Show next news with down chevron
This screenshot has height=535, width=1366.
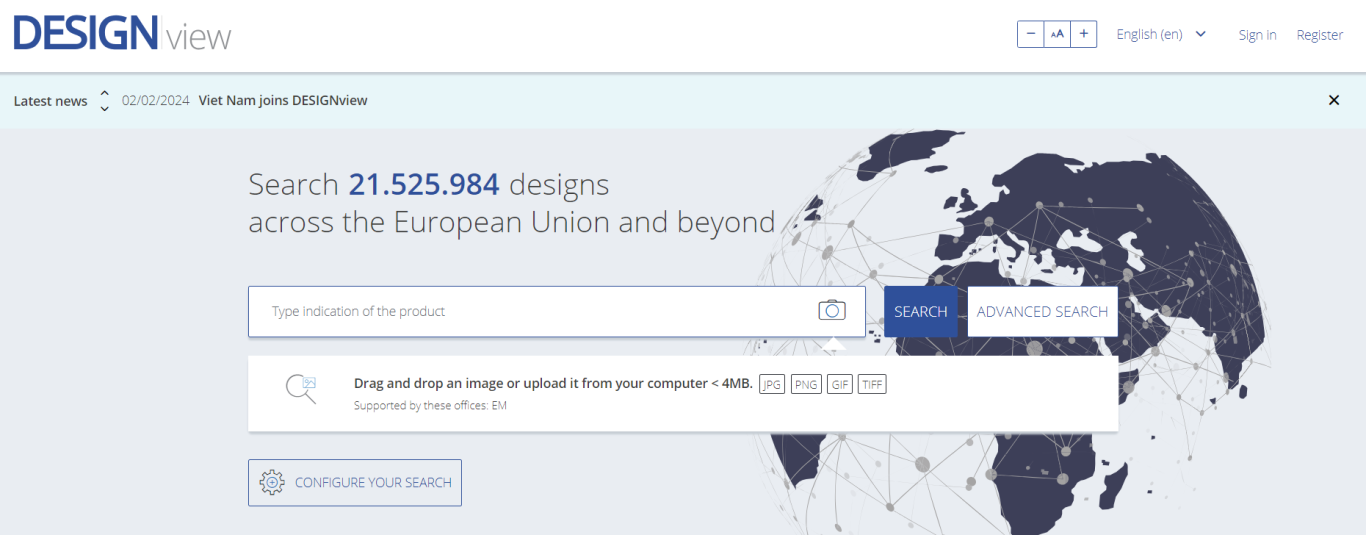point(104,108)
